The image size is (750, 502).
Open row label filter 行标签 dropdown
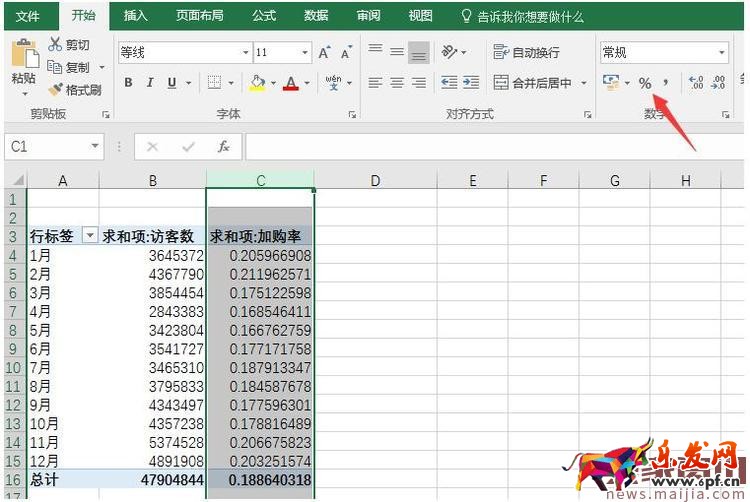89,235
